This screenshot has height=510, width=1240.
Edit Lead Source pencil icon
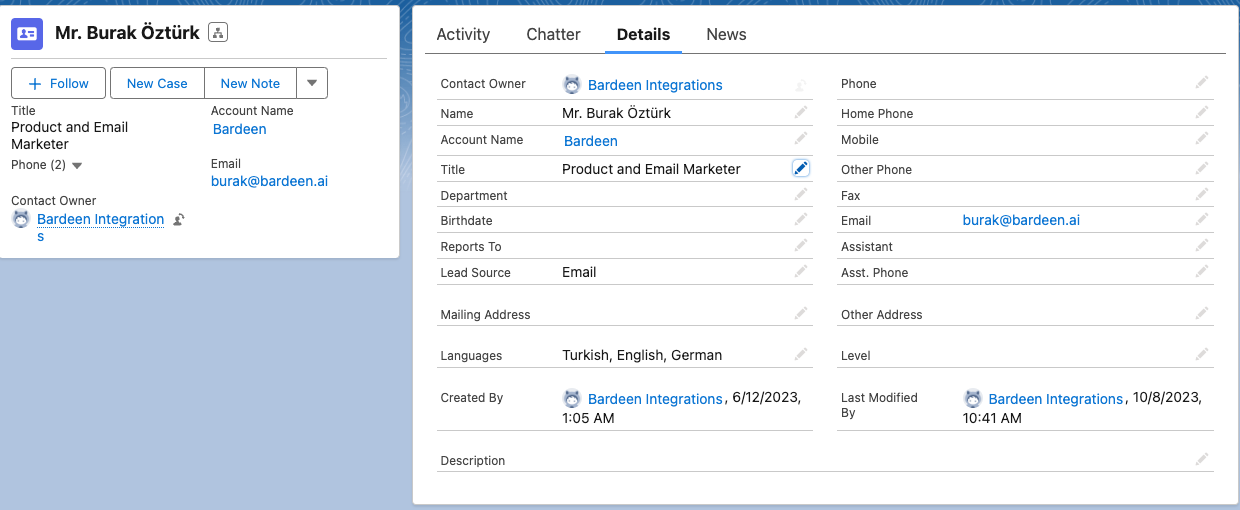[x=801, y=271]
